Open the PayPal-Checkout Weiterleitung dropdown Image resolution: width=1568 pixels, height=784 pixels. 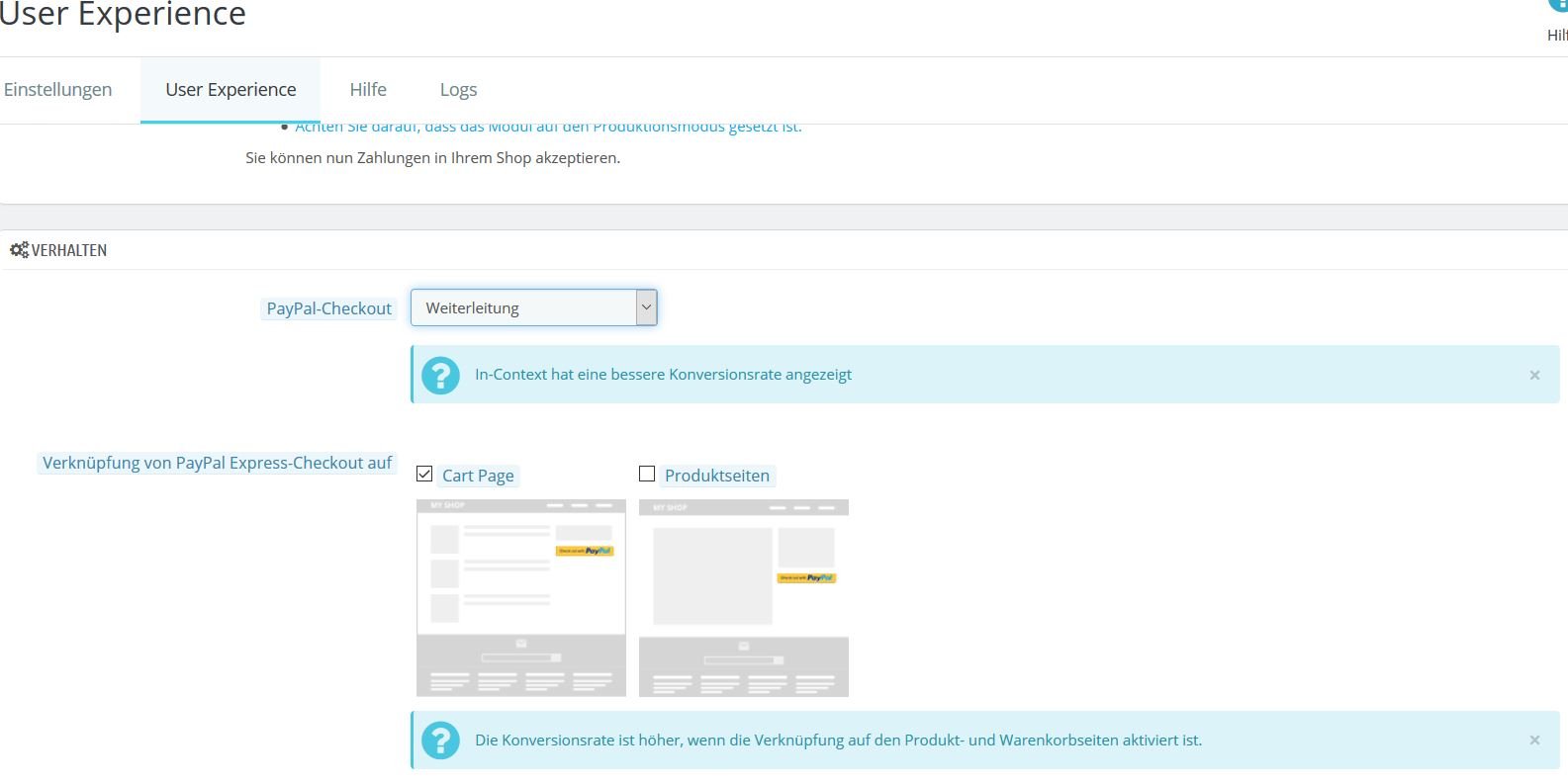pos(534,307)
